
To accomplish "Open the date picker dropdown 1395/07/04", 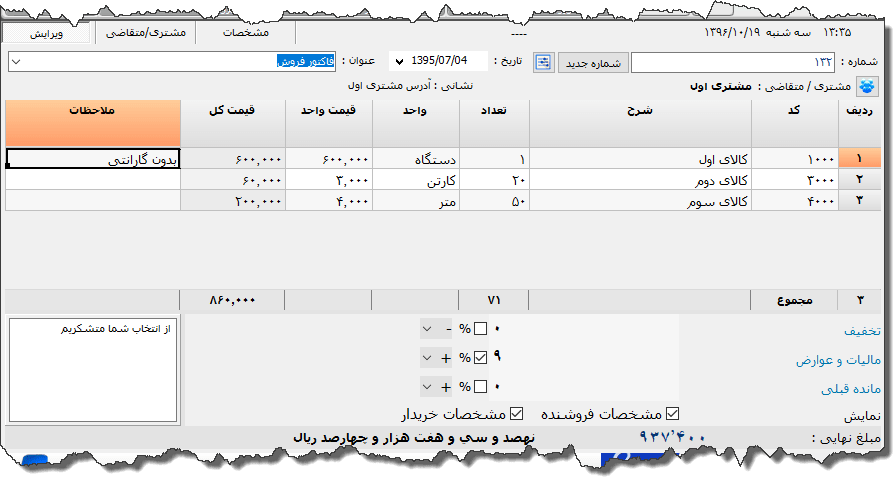I will (399, 61).
